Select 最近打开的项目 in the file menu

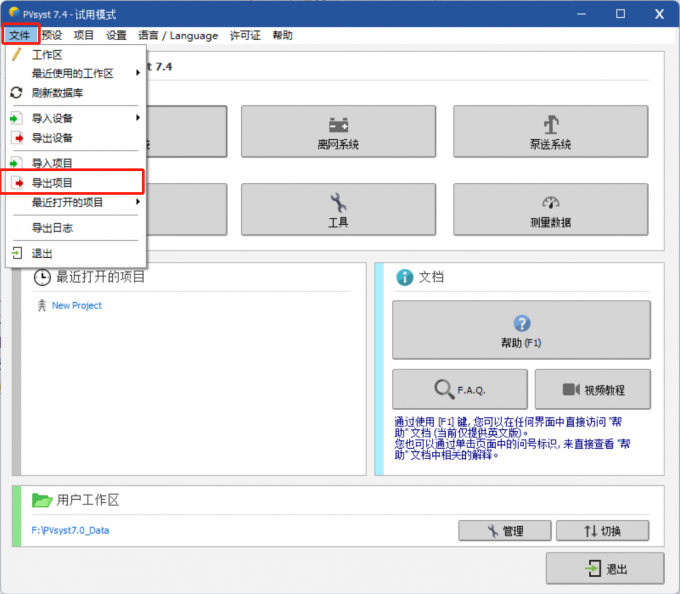coord(67,202)
